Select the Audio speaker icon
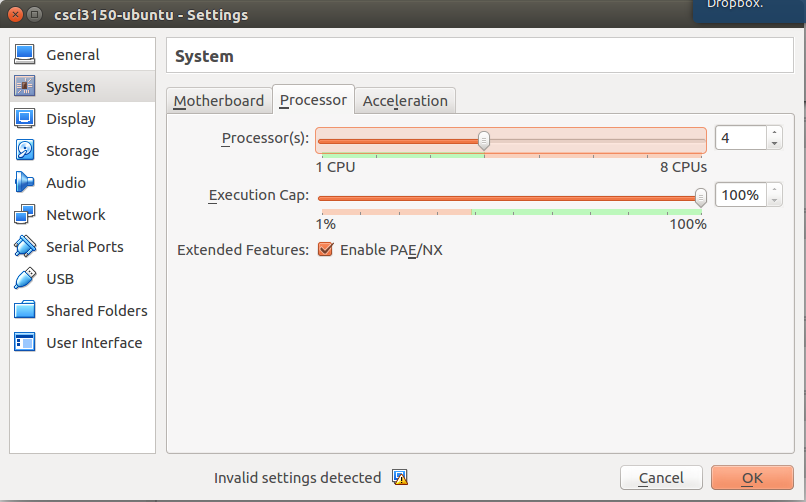806x502 pixels. click(25, 183)
